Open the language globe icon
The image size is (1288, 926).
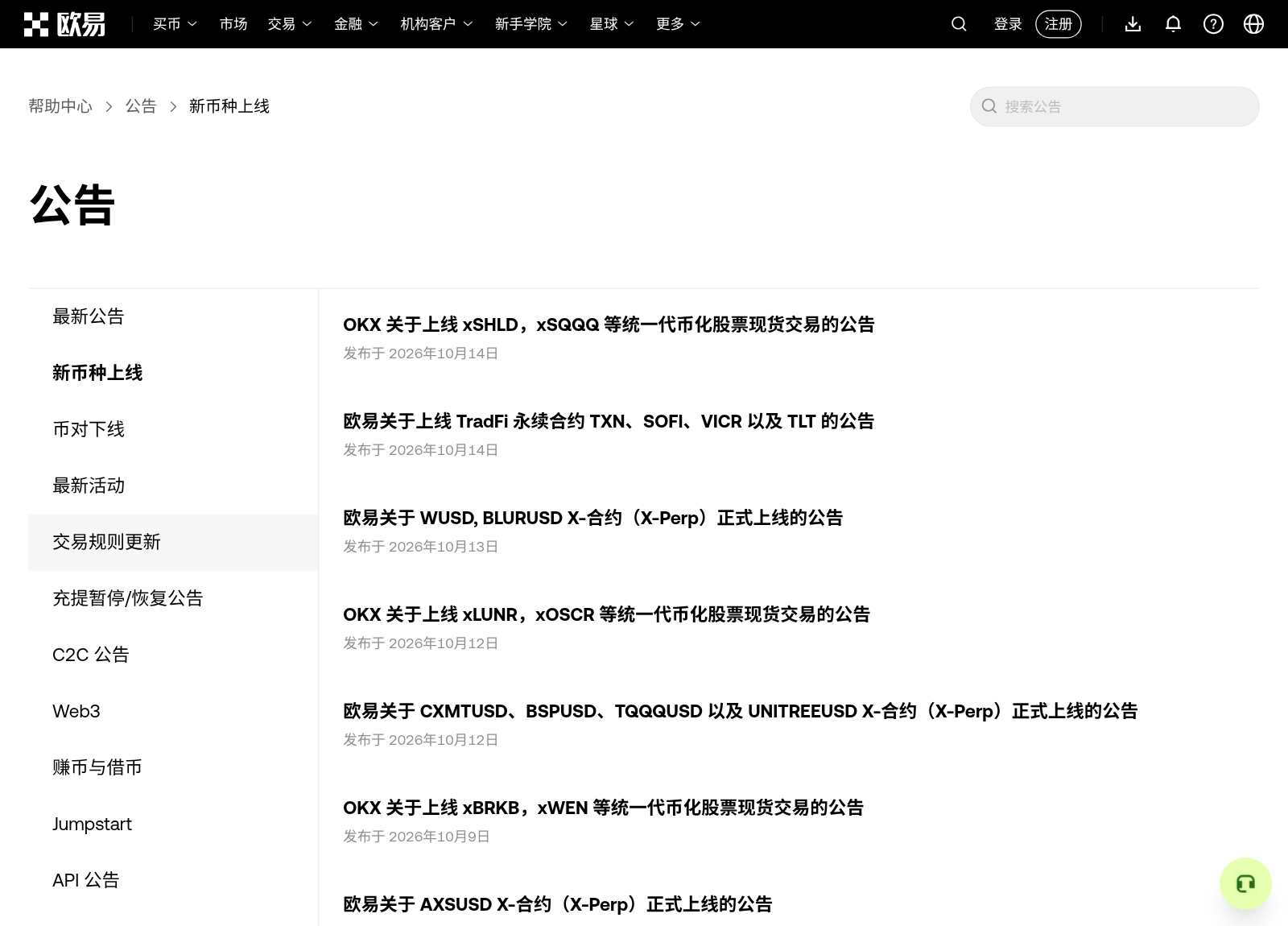pyautogui.click(x=1253, y=24)
